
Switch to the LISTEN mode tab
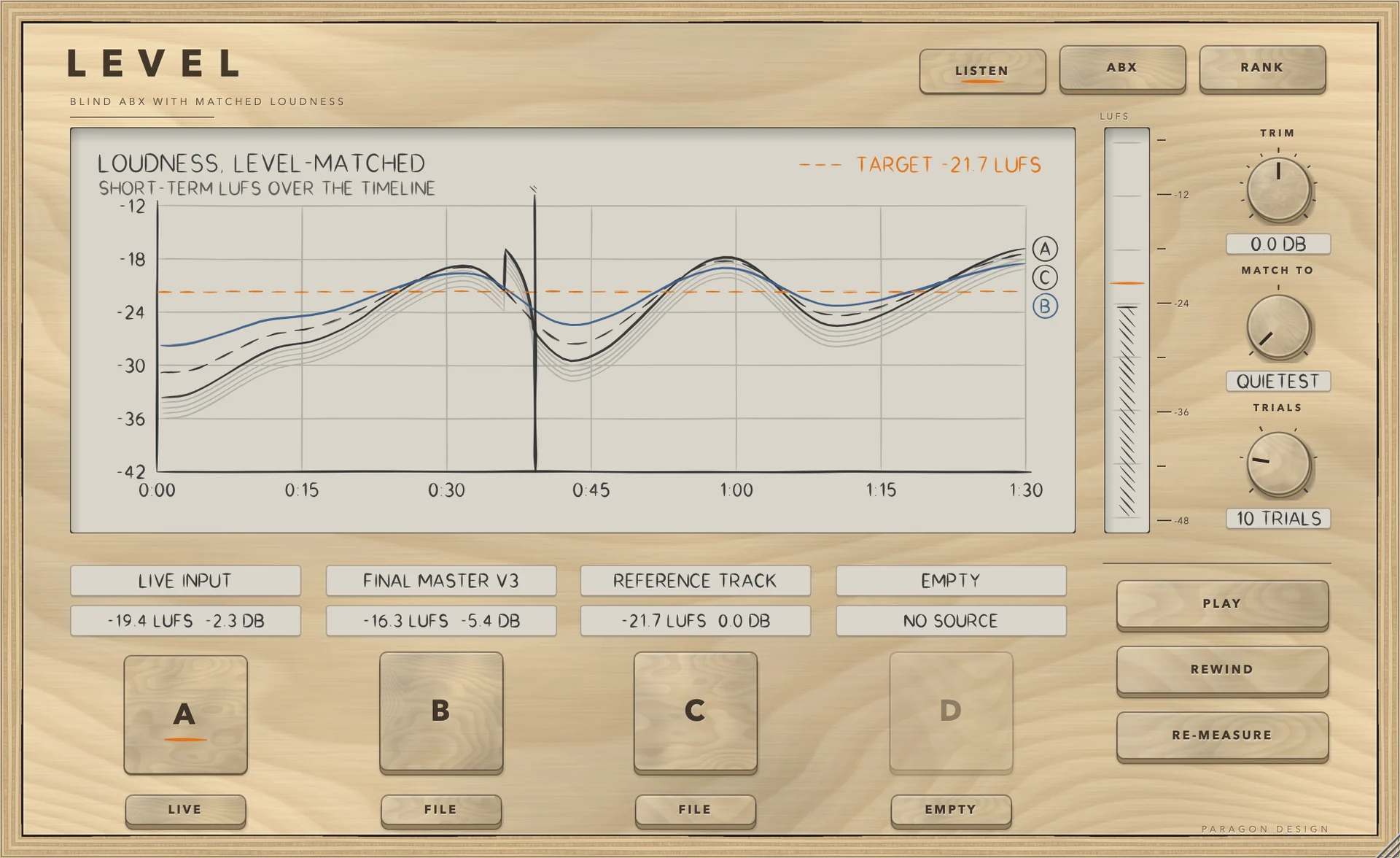point(982,71)
